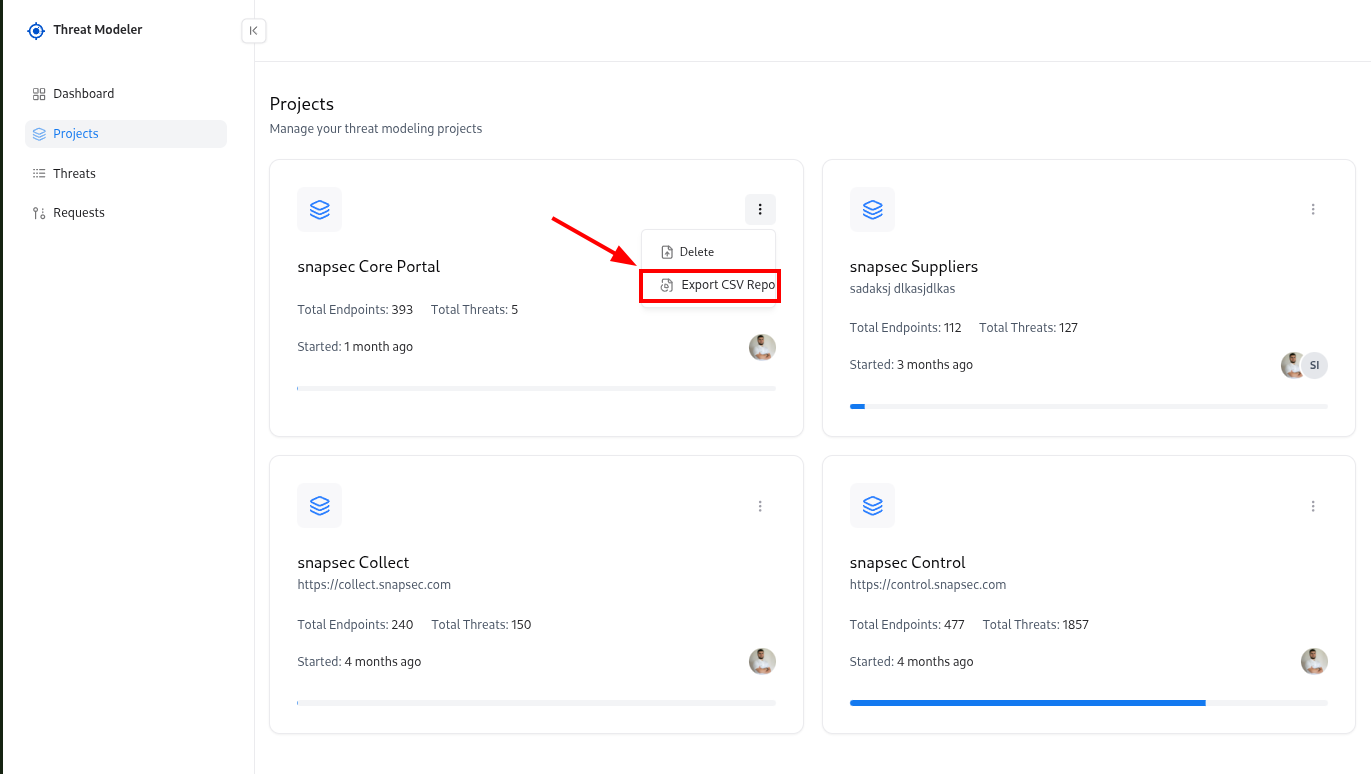Screen dimensions: 1371x774
Task: Click the https://collect.snapsec.com URL text
Action: 374,585
